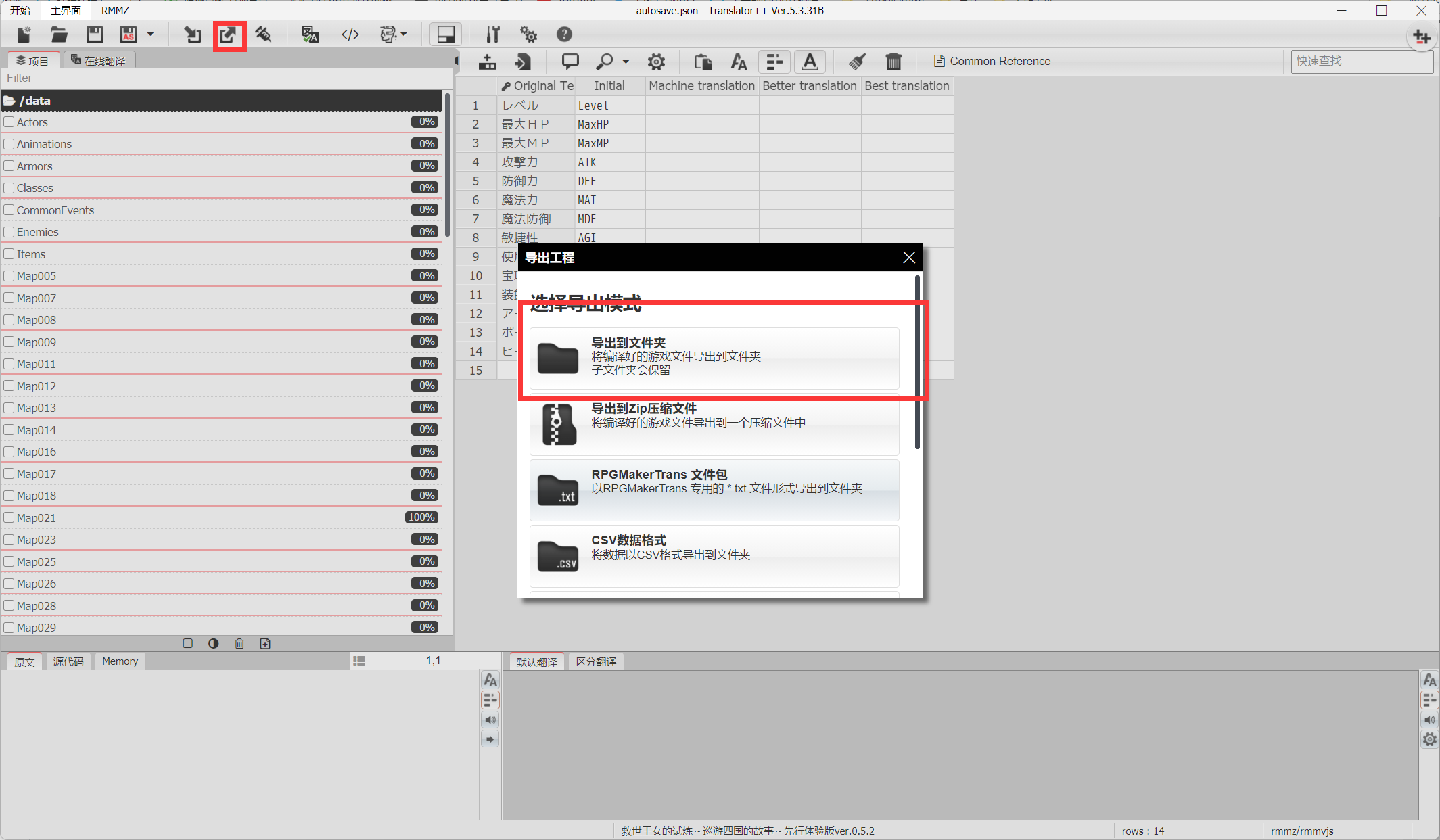Viewport: 1440px width, 840px height.
Task: Check the Actors file checkbox
Action: [x=9, y=122]
